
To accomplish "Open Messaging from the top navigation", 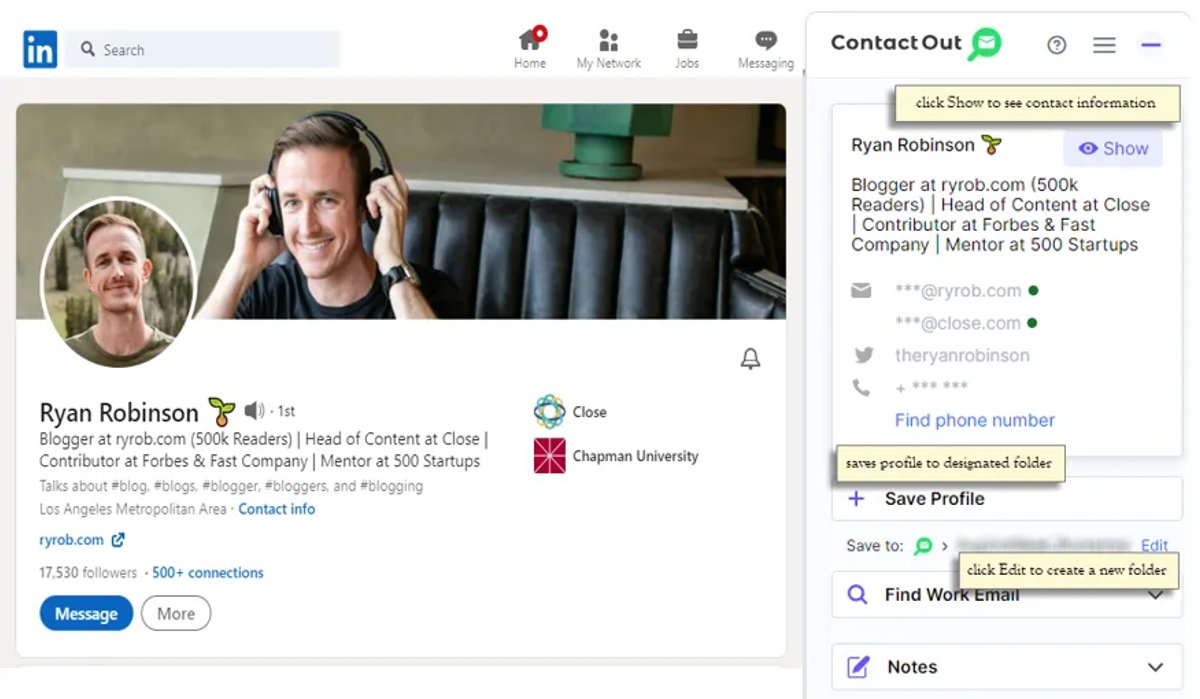I will coord(766,49).
